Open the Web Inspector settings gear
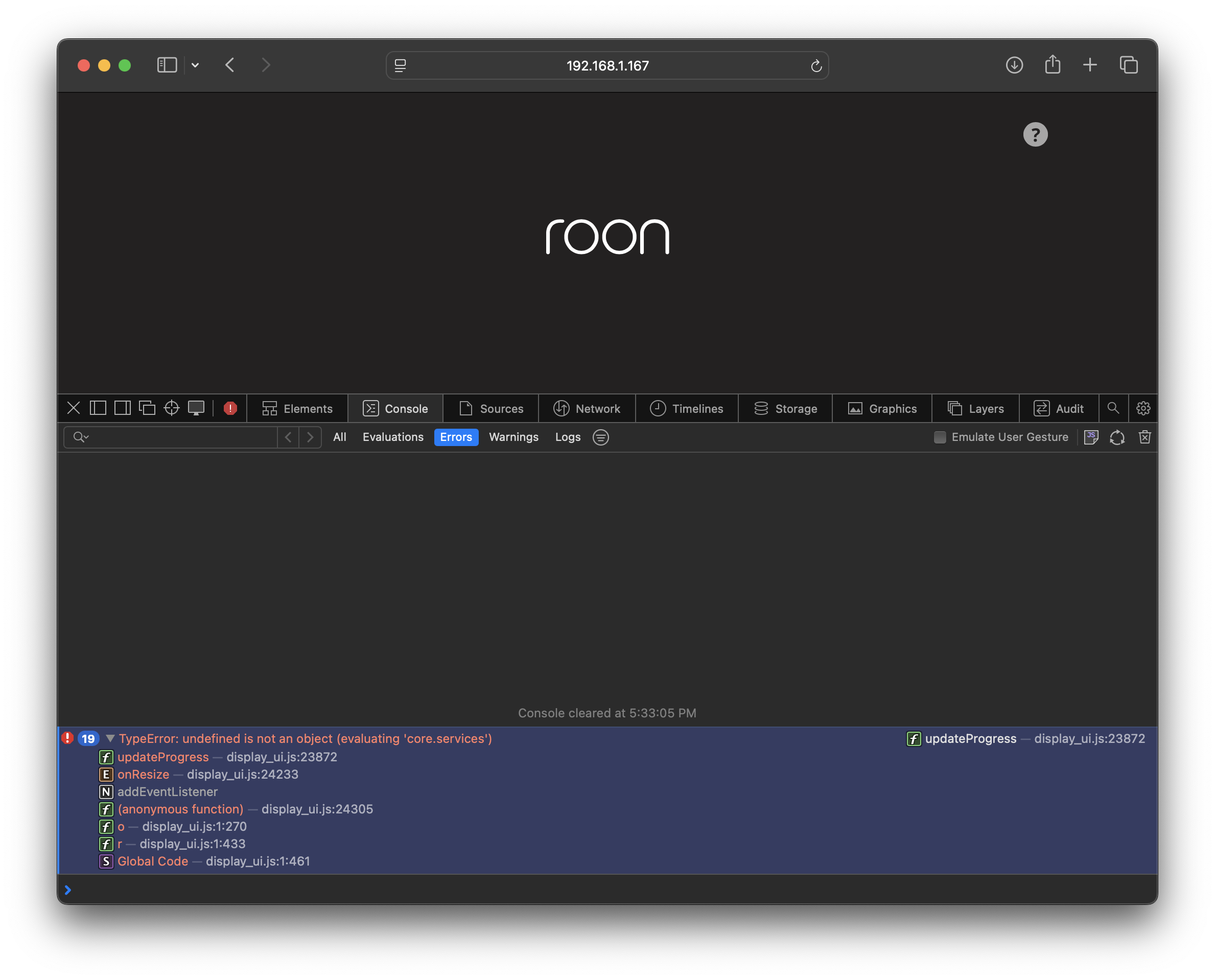The image size is (1215, 980). tap(1143, 408)
